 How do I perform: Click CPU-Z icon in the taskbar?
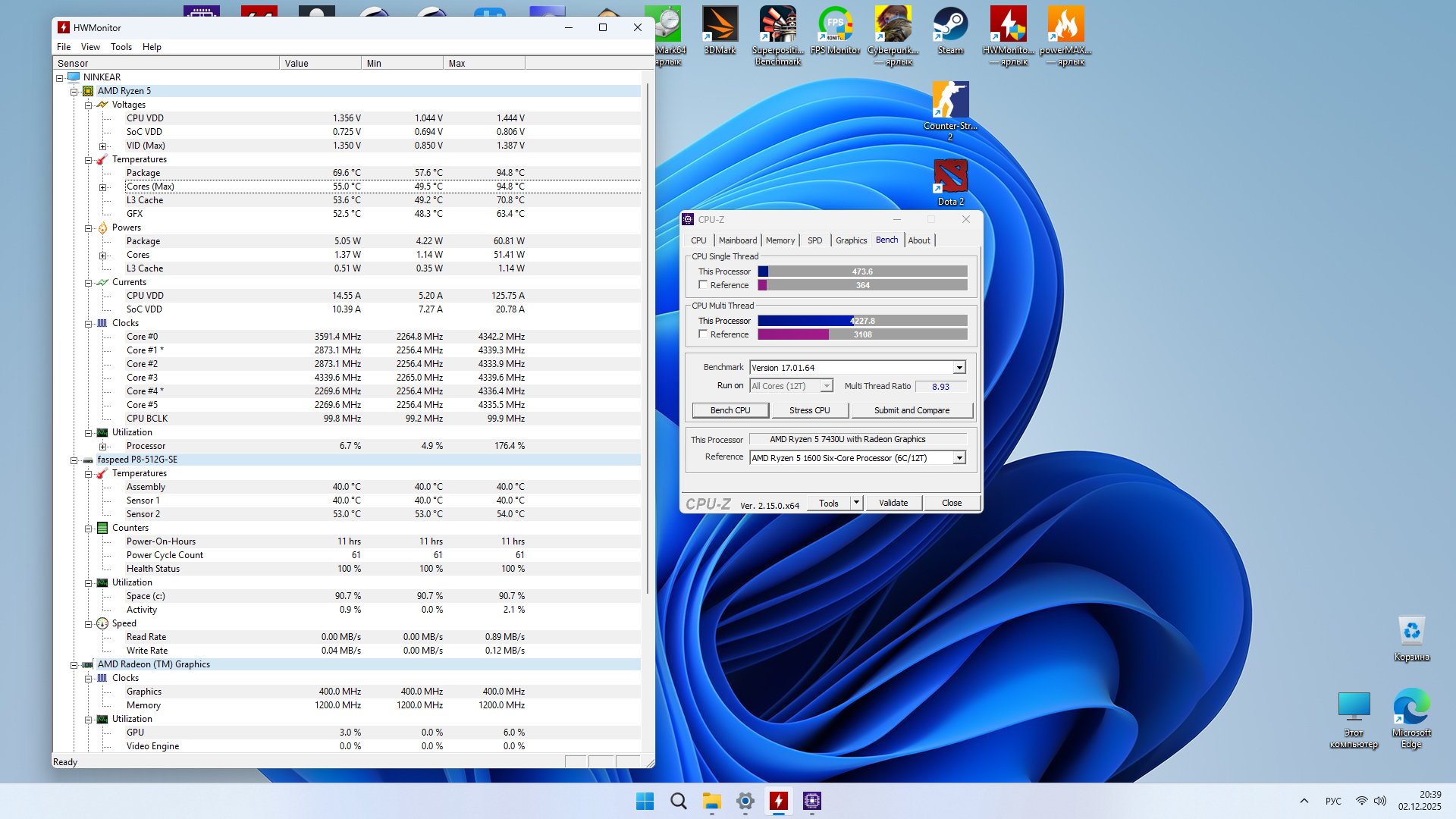[812, 801]
